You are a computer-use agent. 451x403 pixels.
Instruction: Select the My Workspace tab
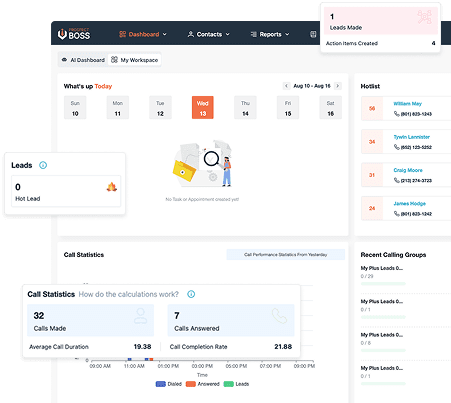134,60
